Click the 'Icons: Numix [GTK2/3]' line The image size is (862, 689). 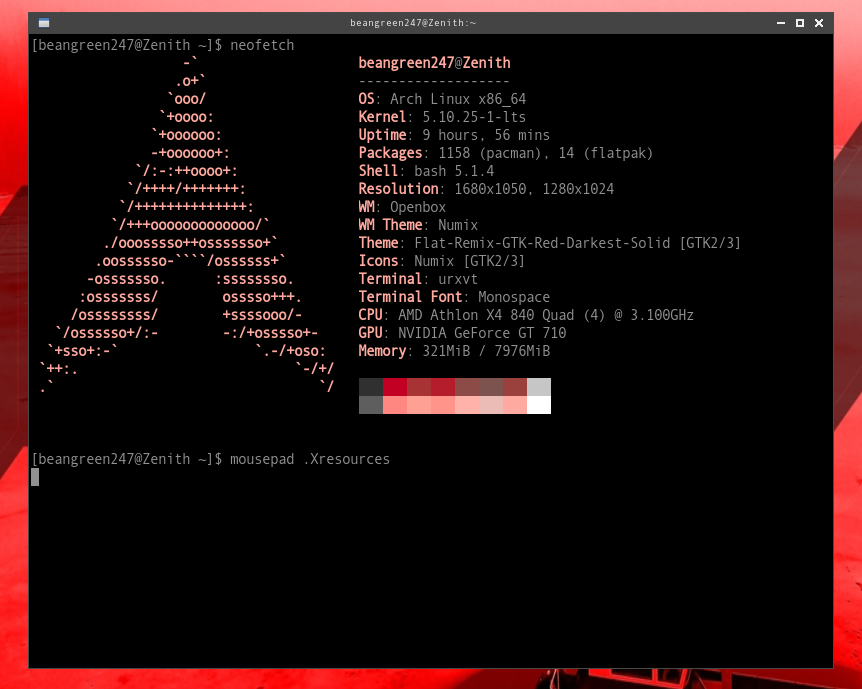pyautogui.click(x=441, y=261)
